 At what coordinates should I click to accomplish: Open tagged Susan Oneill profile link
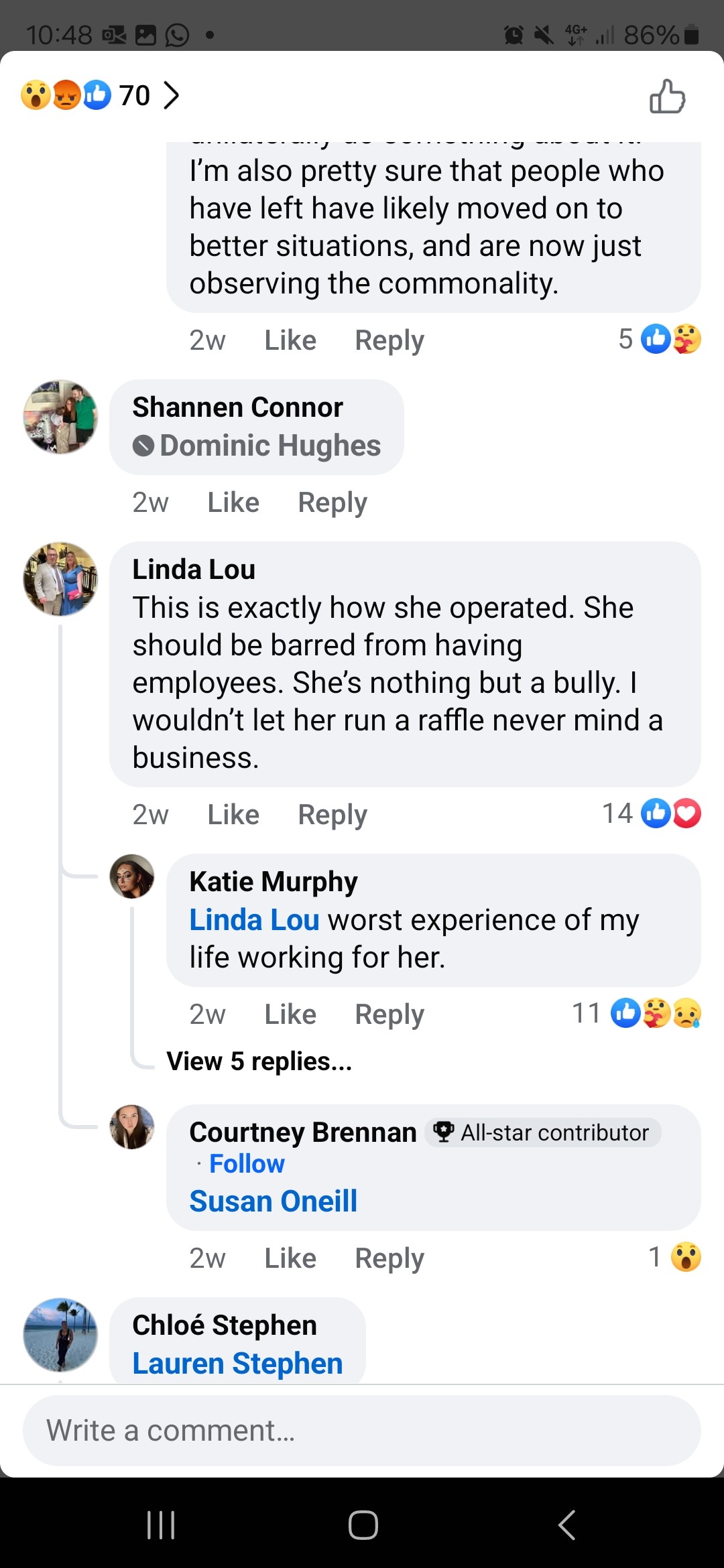(x=274, y=1201)
